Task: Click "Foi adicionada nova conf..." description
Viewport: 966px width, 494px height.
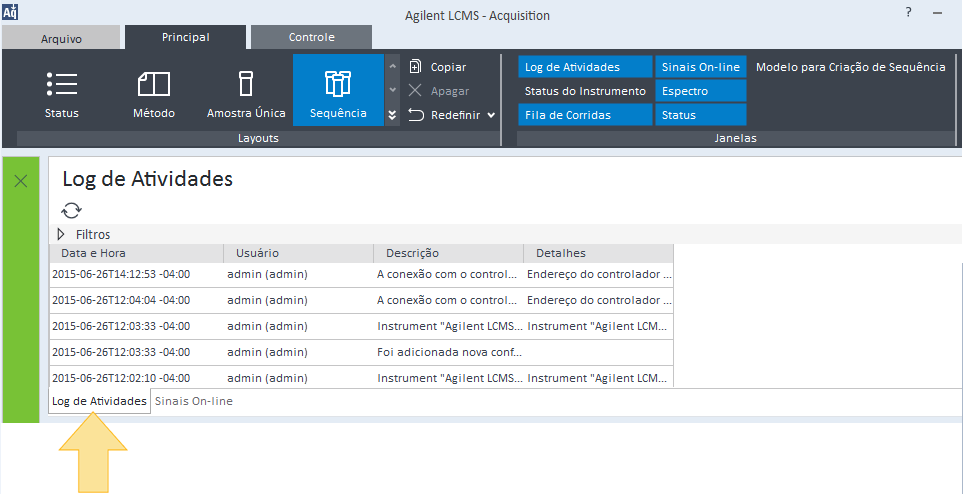Action: pos(450,352)
